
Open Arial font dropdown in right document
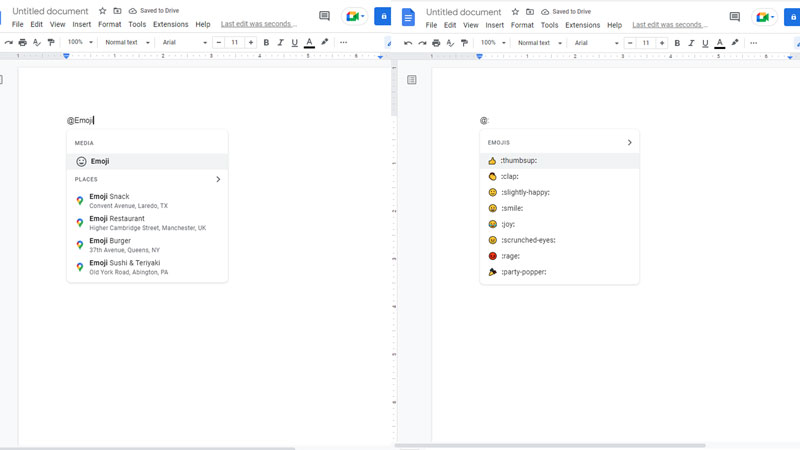pos(596,43)
